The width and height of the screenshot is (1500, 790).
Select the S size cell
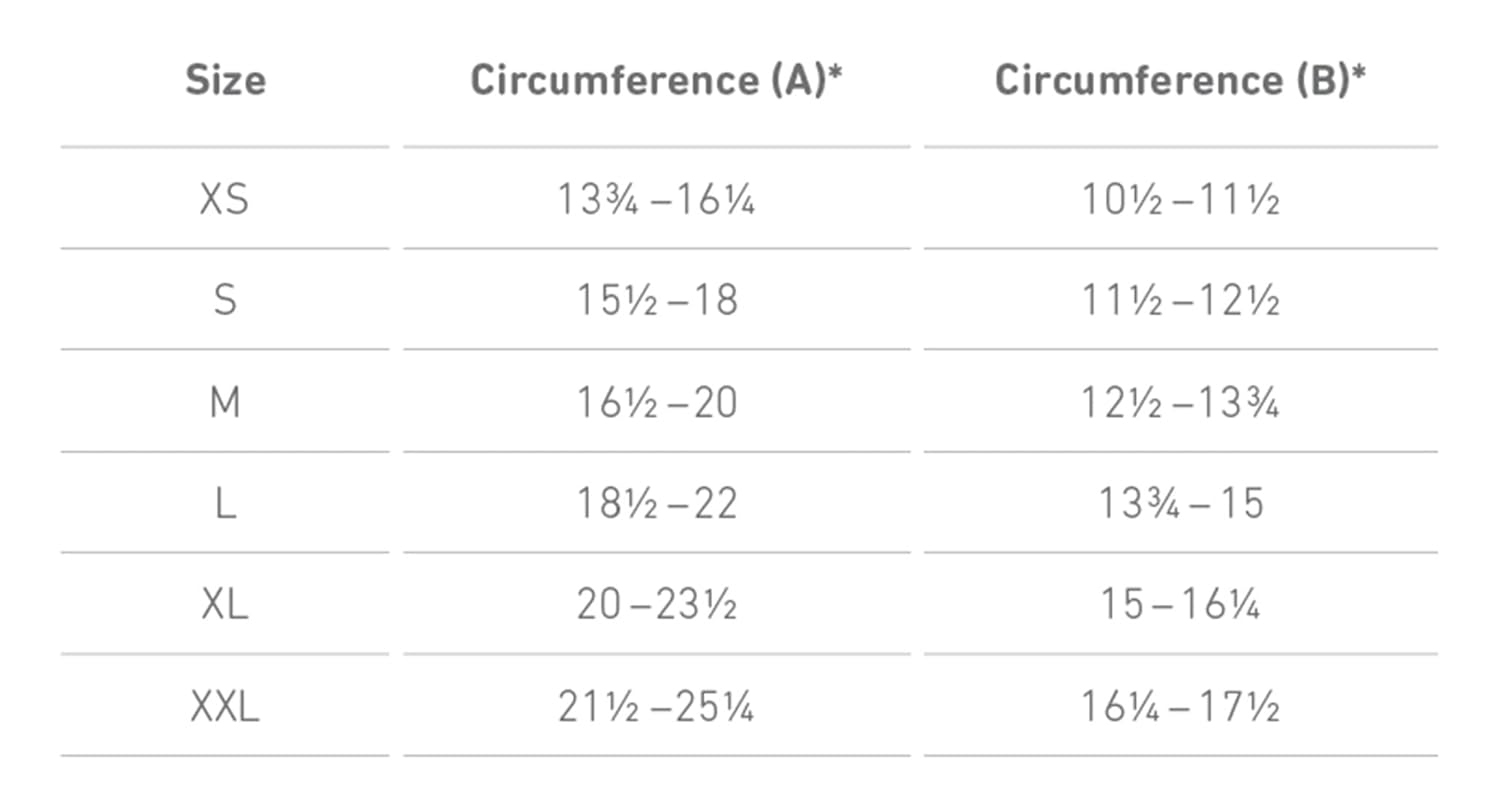coord(225,301)
